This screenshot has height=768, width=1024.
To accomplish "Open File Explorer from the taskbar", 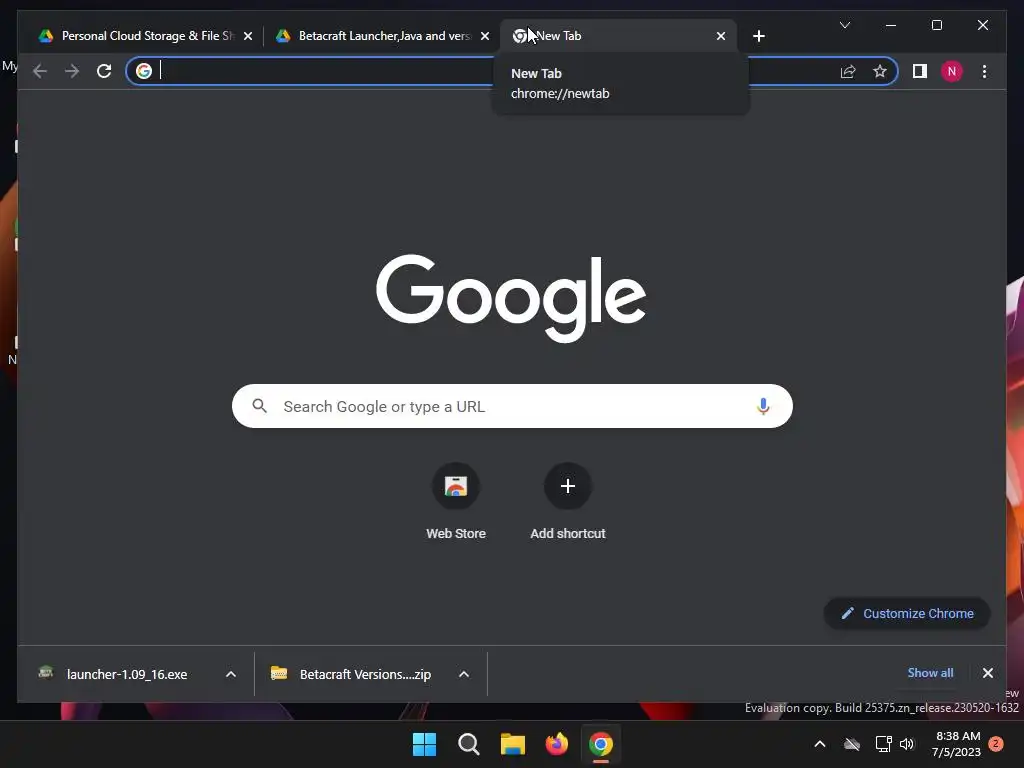I will [x=513, y=744].
